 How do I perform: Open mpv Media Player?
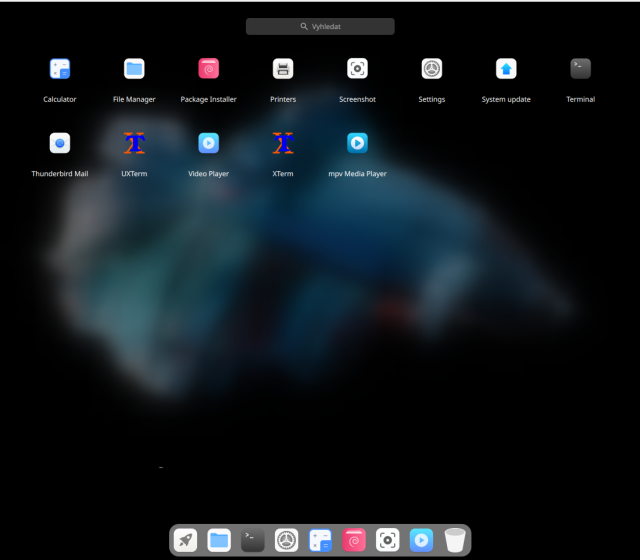pyautogui.click(x=357, y=143)
